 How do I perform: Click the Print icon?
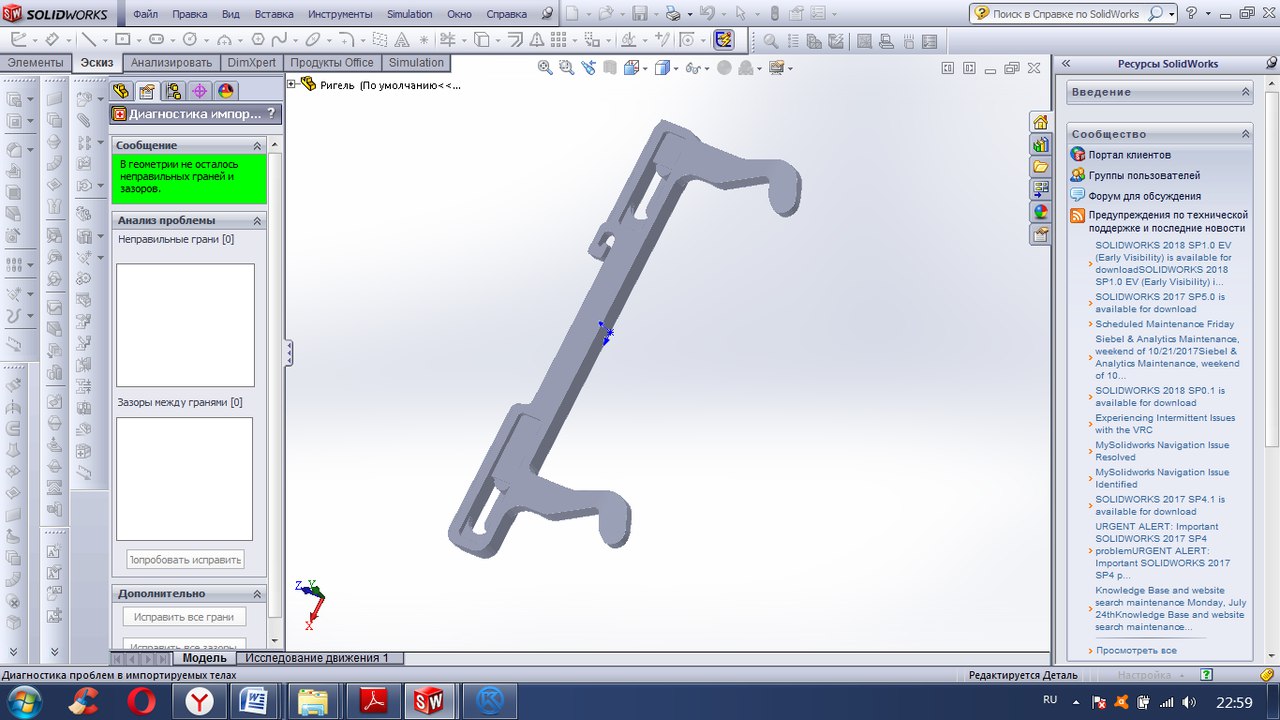(673, 14)
